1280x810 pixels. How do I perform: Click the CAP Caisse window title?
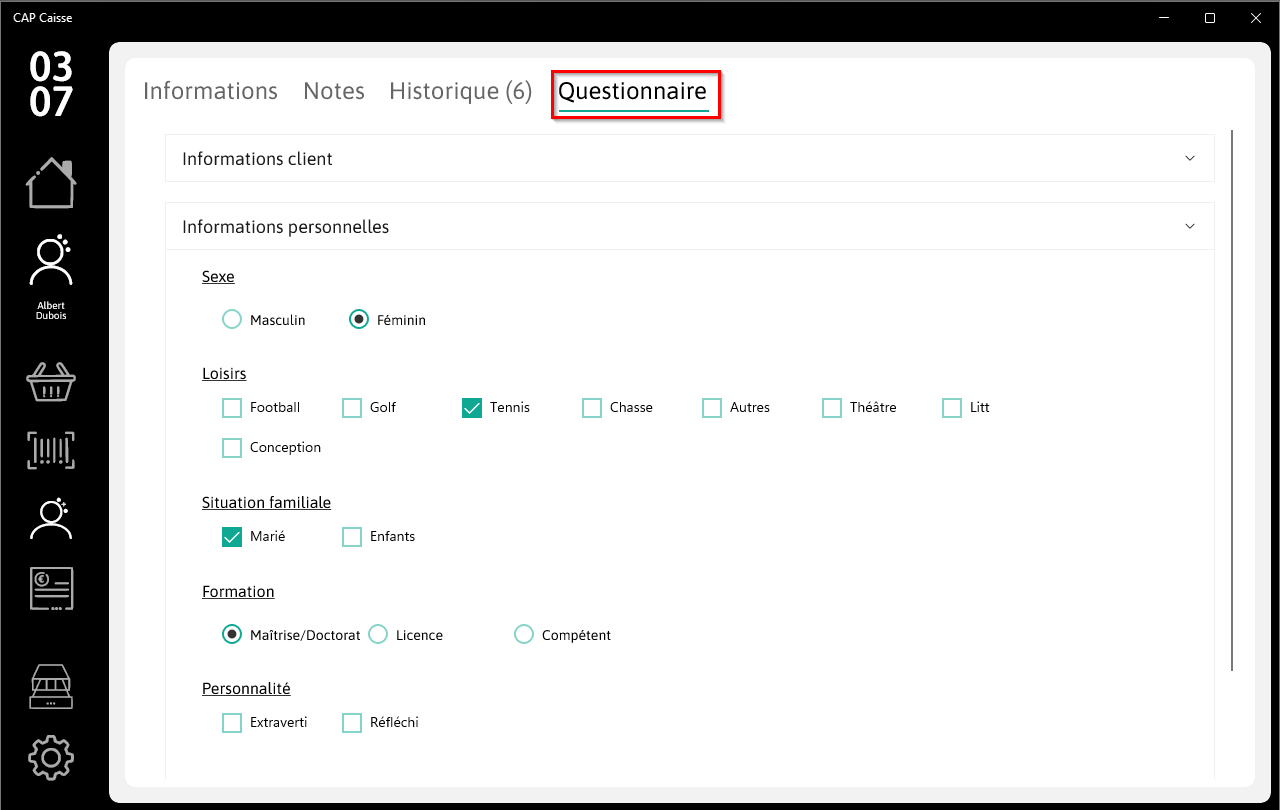click(43, 17)
